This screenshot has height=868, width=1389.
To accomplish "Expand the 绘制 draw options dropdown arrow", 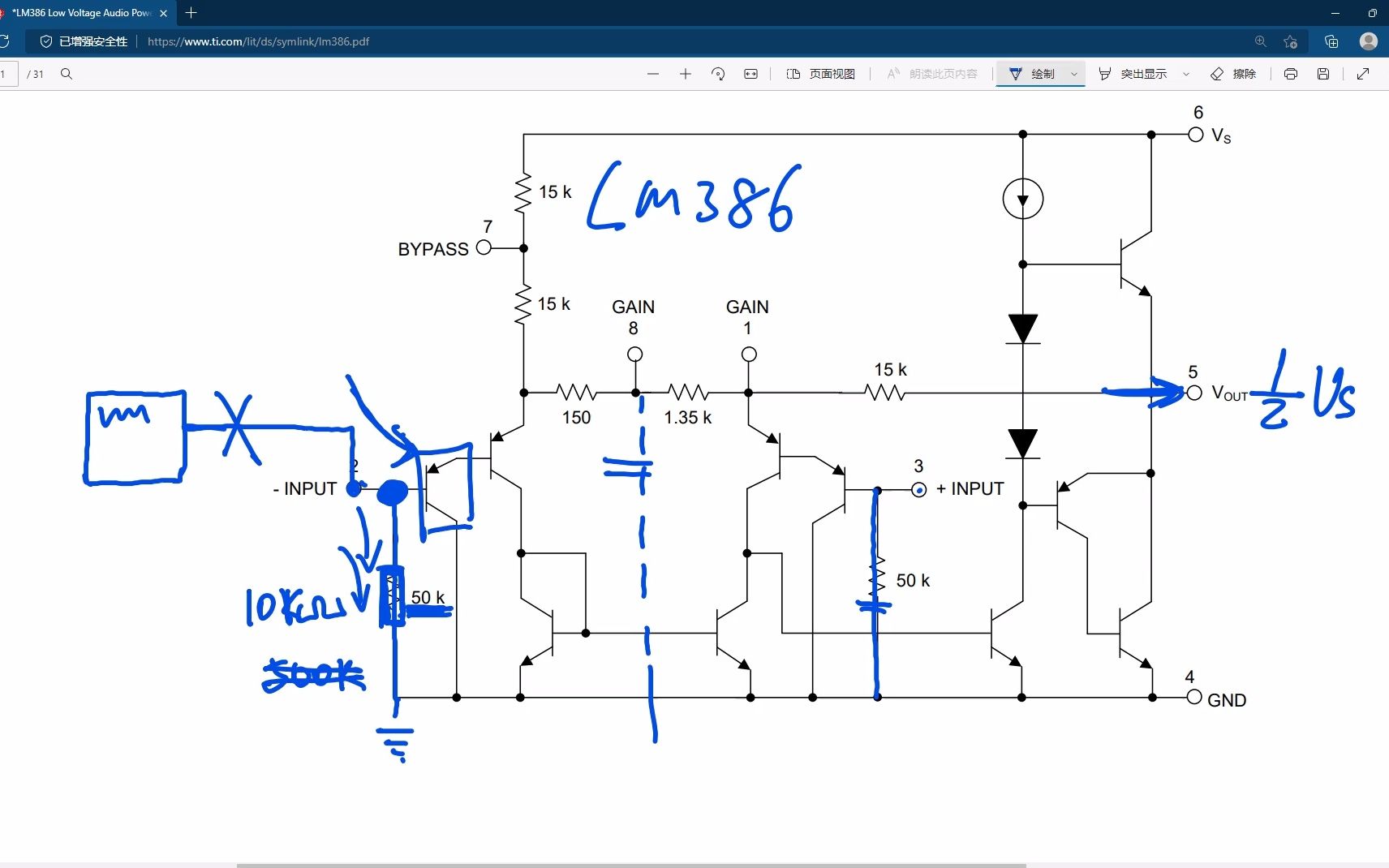I will point(1074,74).
